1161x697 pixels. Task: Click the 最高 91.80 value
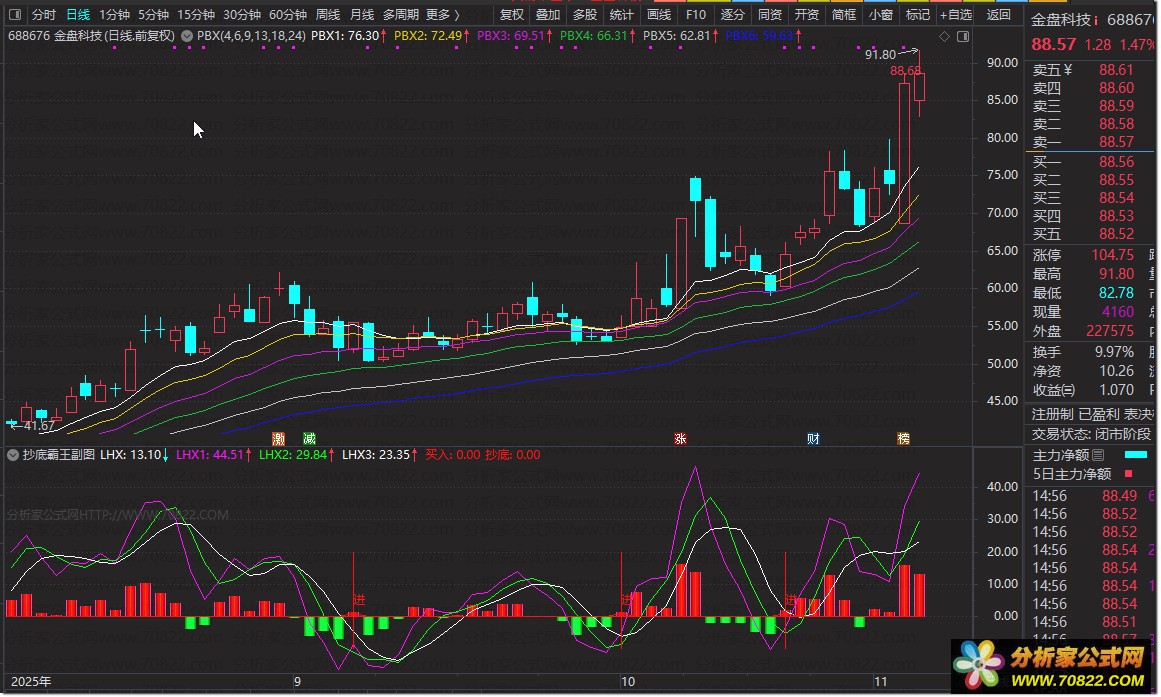1117,274
